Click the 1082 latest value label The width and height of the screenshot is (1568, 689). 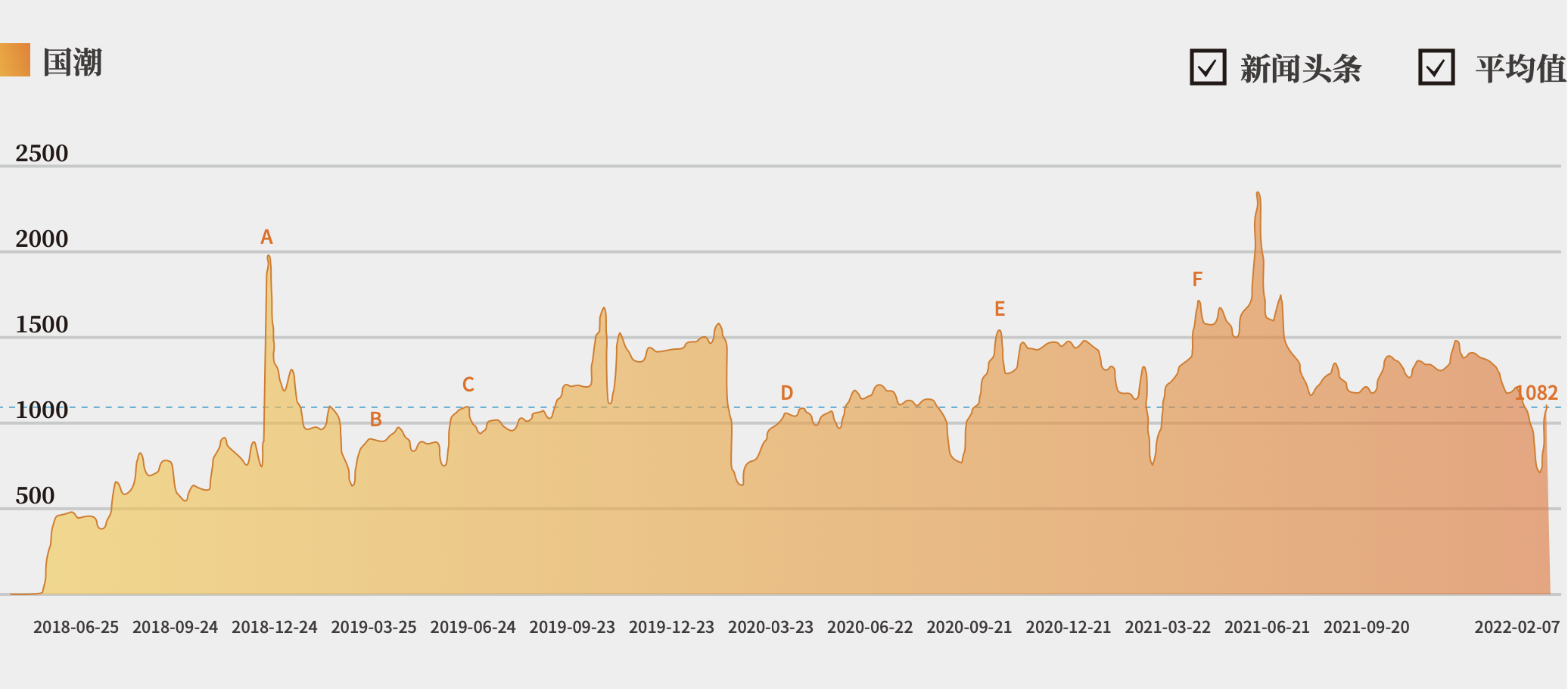pyautogui.click(x=1536, y=393)
